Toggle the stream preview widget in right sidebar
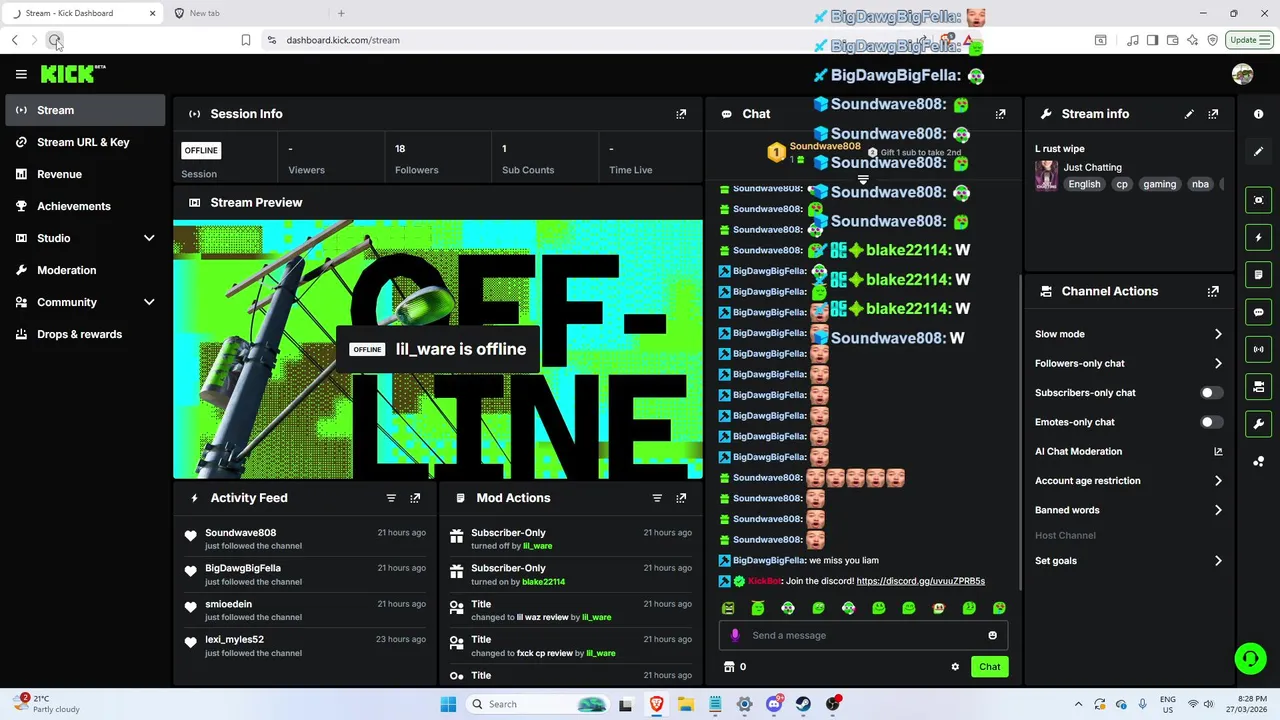The width and height of the screenshot is (1280, 720). point(1259,200)
